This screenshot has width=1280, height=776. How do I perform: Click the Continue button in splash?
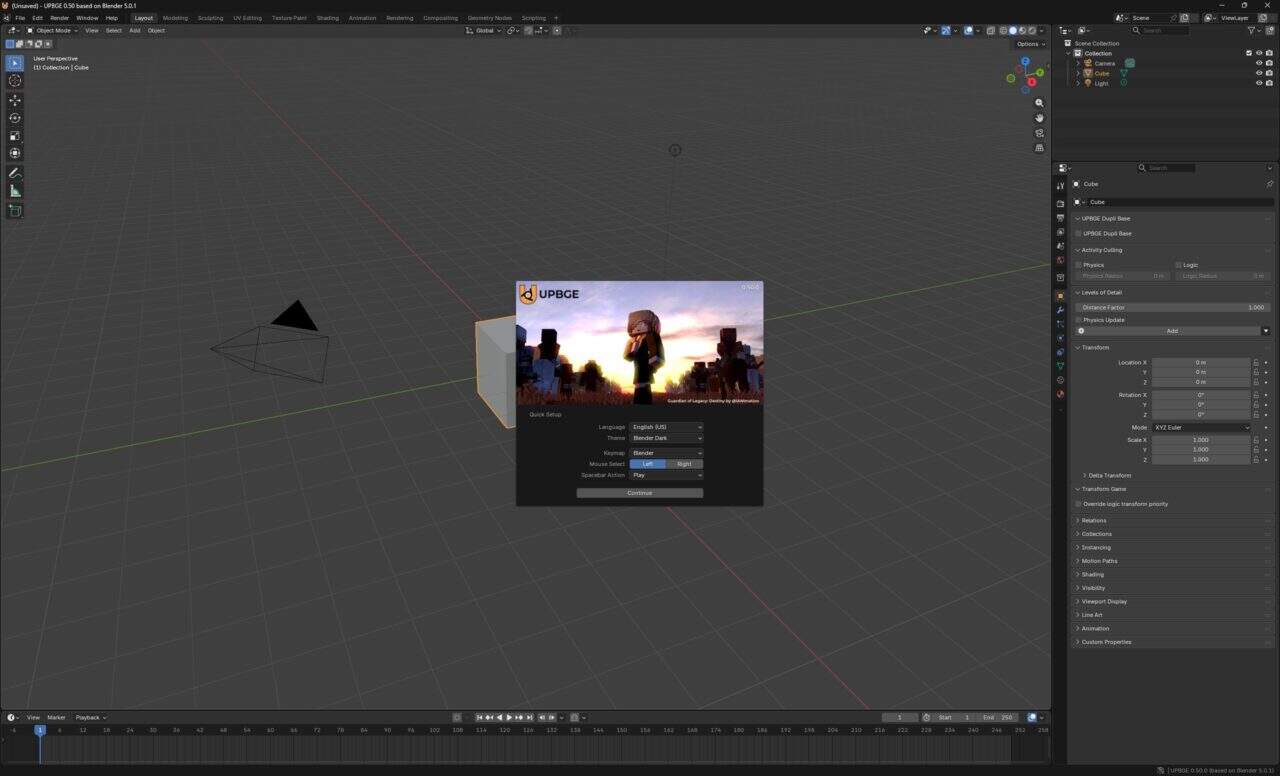pyautogui.click(x=639, y=493)
